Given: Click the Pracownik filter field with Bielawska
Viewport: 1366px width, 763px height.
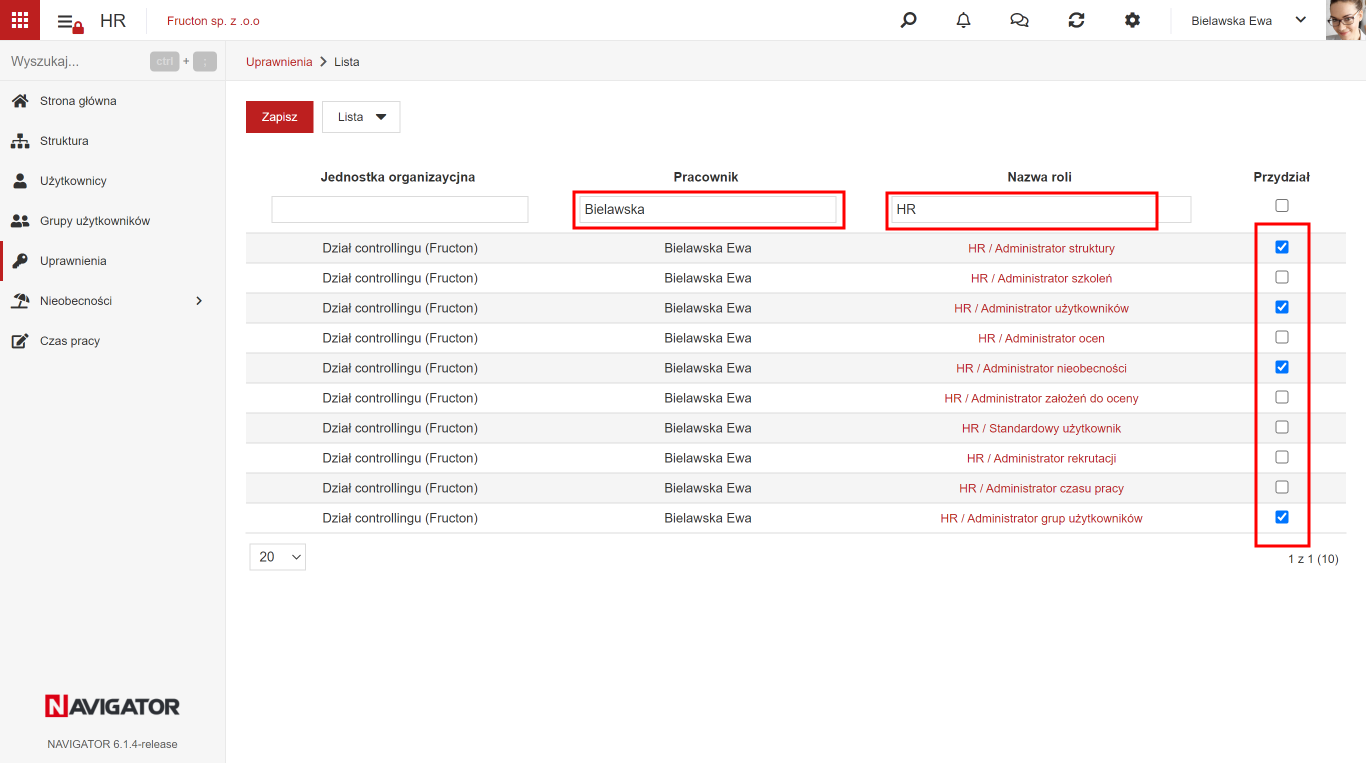Looking at the screenshot, I should tap(708, 209).
